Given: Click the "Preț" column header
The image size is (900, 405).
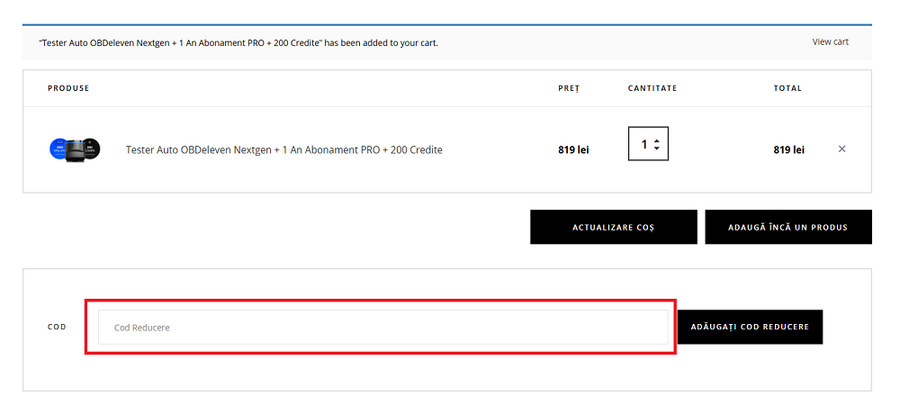Looking at the screenshot, I should (568, 88).
